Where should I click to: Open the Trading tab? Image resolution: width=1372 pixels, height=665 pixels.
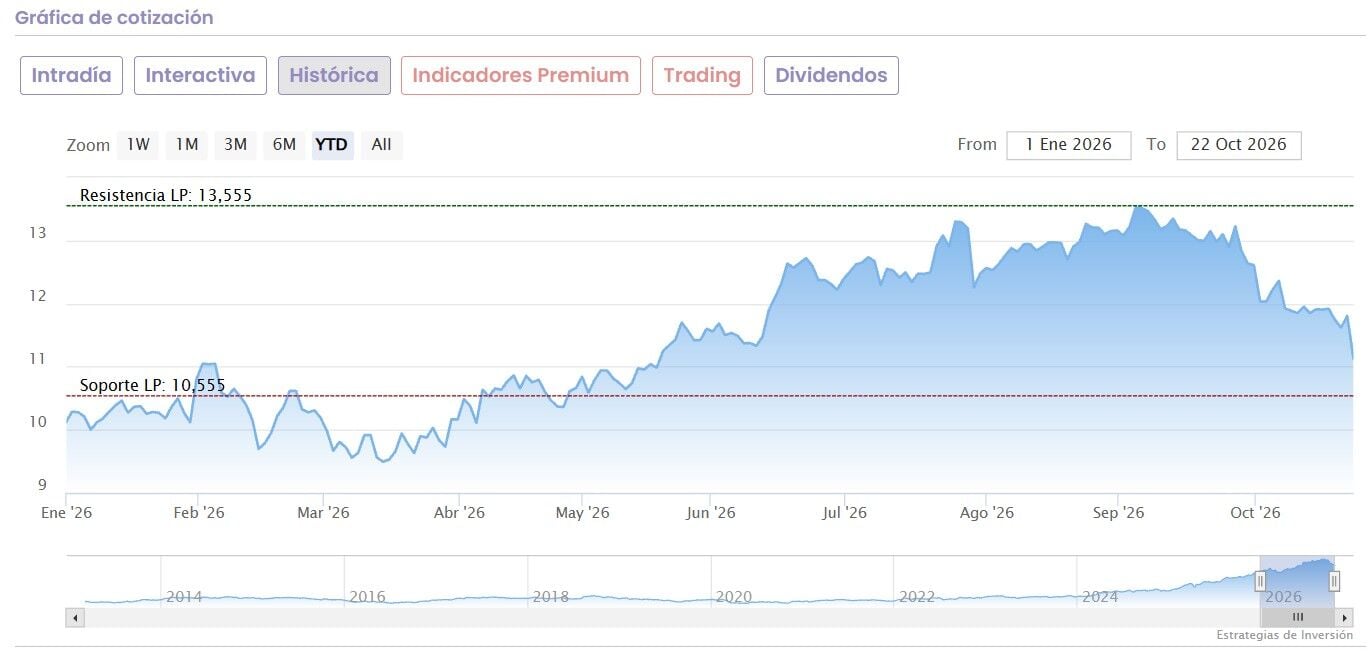coord(702,75)
